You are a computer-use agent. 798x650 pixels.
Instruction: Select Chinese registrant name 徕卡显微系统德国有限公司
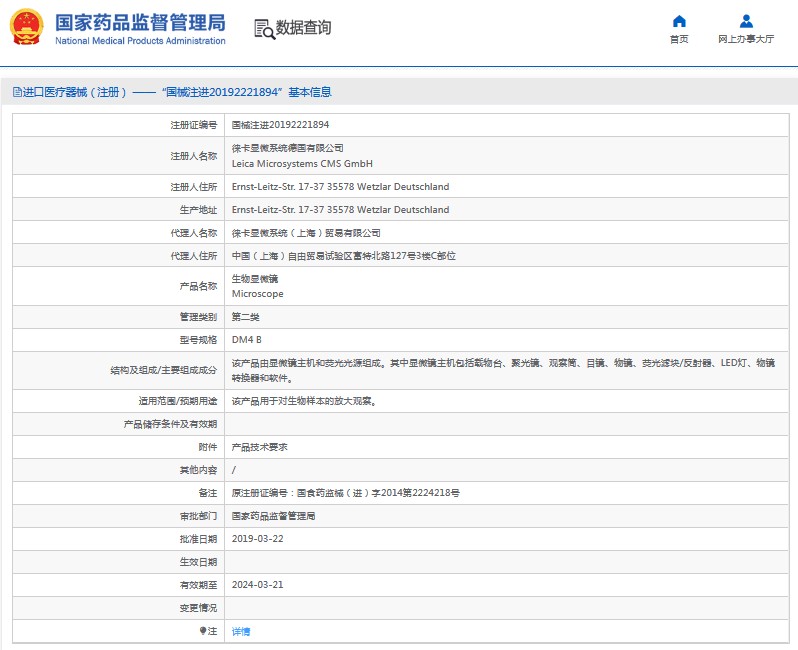[288, 148]
